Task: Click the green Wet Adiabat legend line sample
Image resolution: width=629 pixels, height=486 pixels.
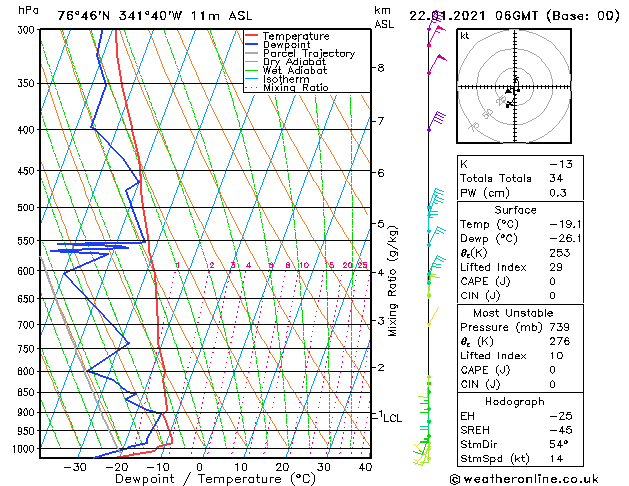Action: tap(252, 70)
